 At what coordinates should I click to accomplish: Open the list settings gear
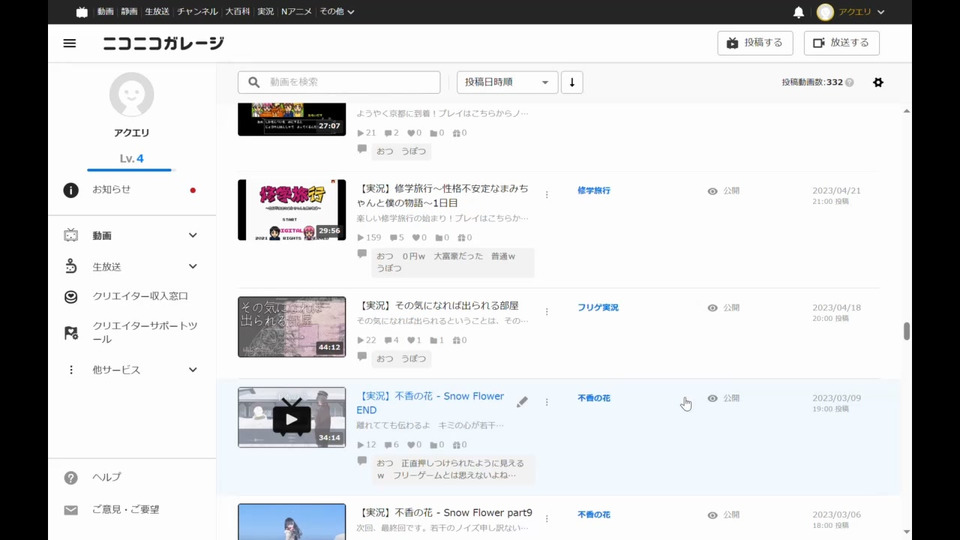(x=878, y=82)
